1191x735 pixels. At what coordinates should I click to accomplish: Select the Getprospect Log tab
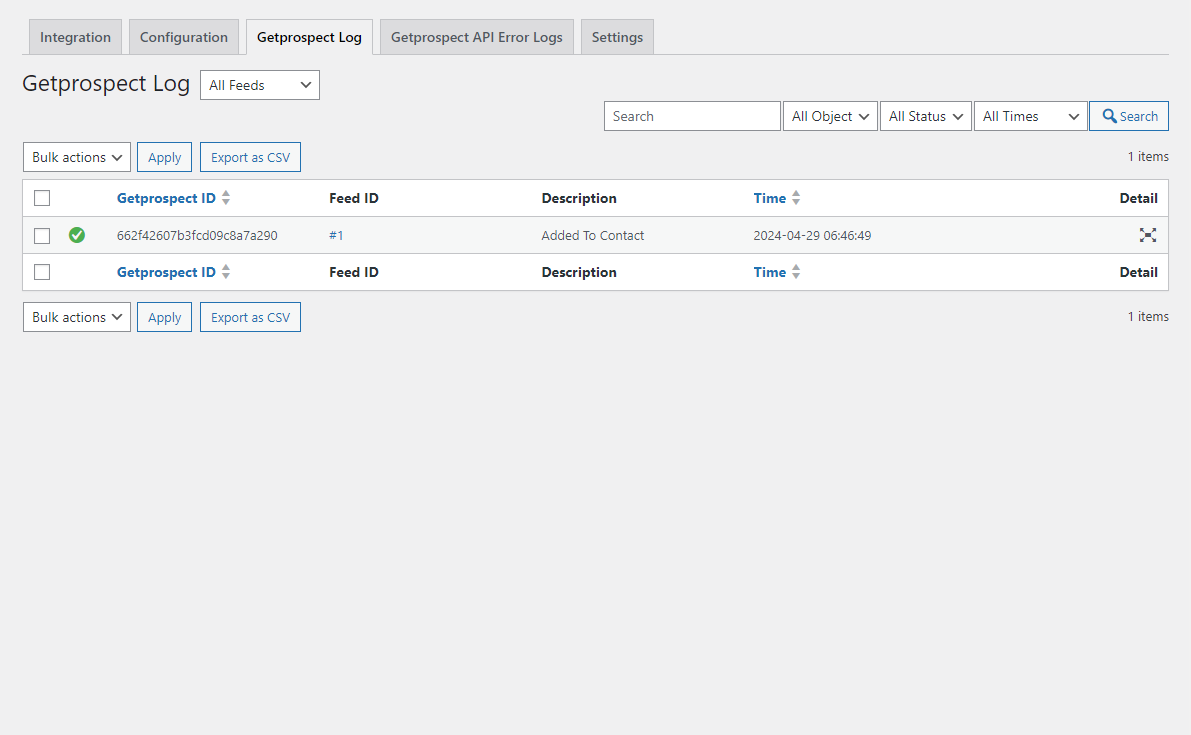tap(309, 37)
